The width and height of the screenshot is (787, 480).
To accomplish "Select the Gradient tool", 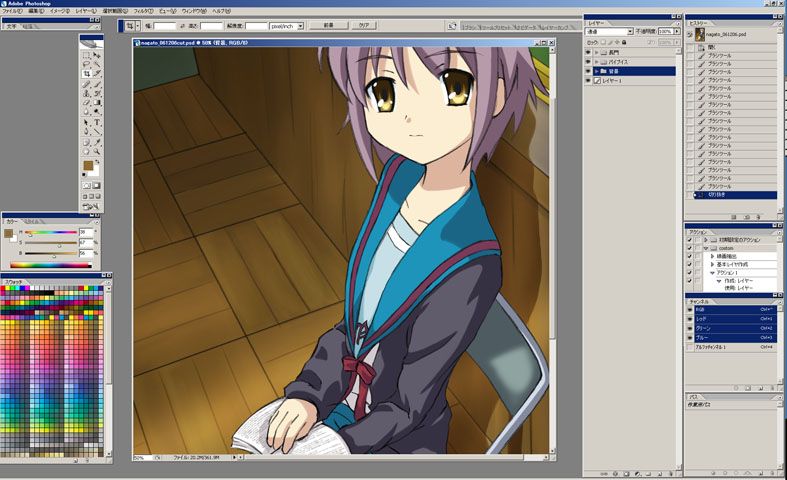I will click(x=97, y=102).
